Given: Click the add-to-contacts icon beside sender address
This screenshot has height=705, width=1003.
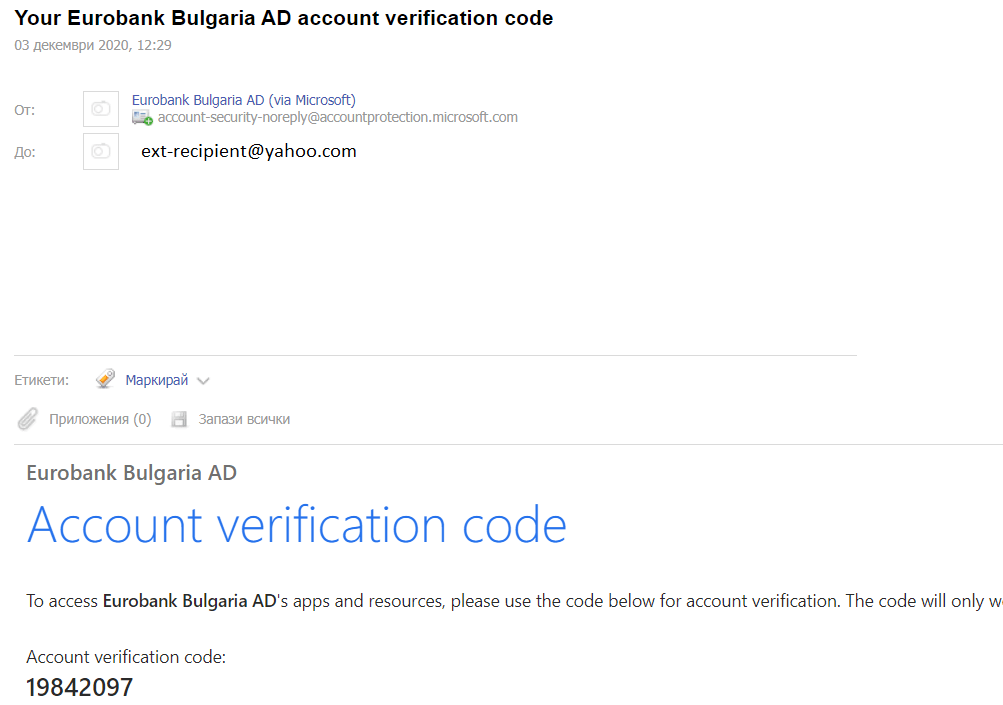Looking at the screenshot, I should (142, 118).
